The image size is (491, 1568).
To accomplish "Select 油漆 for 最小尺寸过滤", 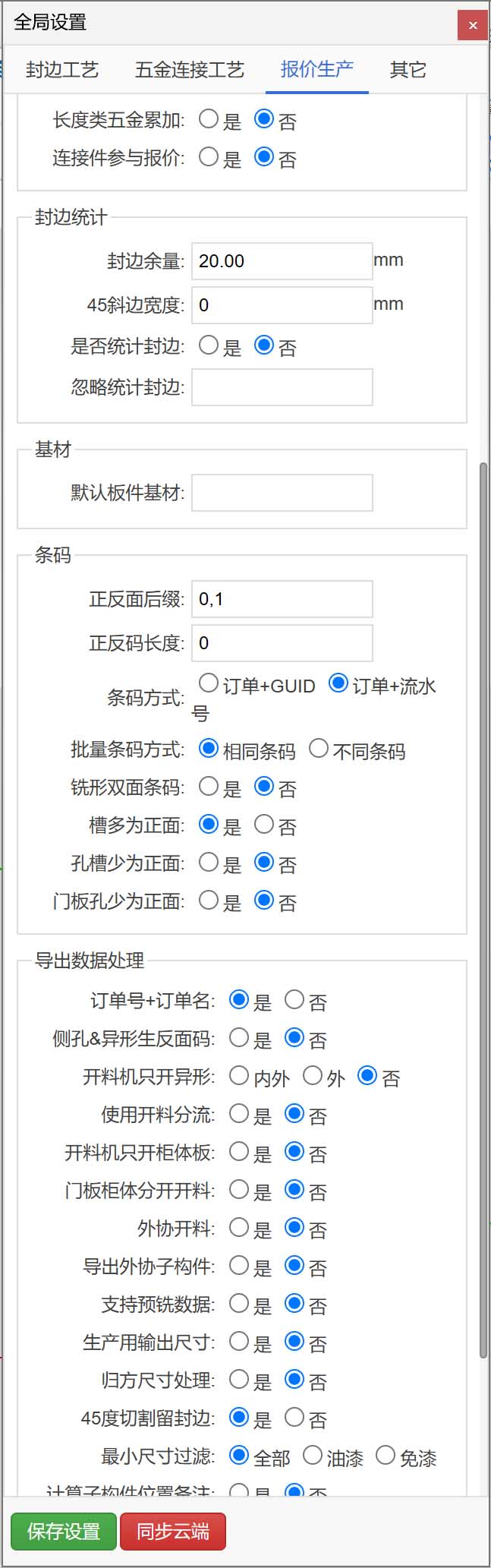I will coord(312,1454).
